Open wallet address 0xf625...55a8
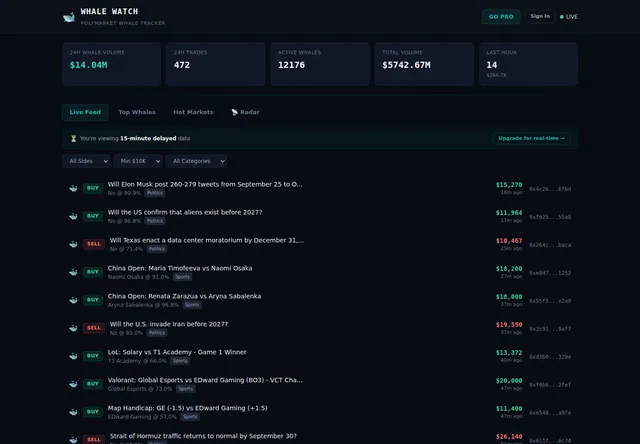Viewport: 640px width, 444px height. [x=550, y=217]
